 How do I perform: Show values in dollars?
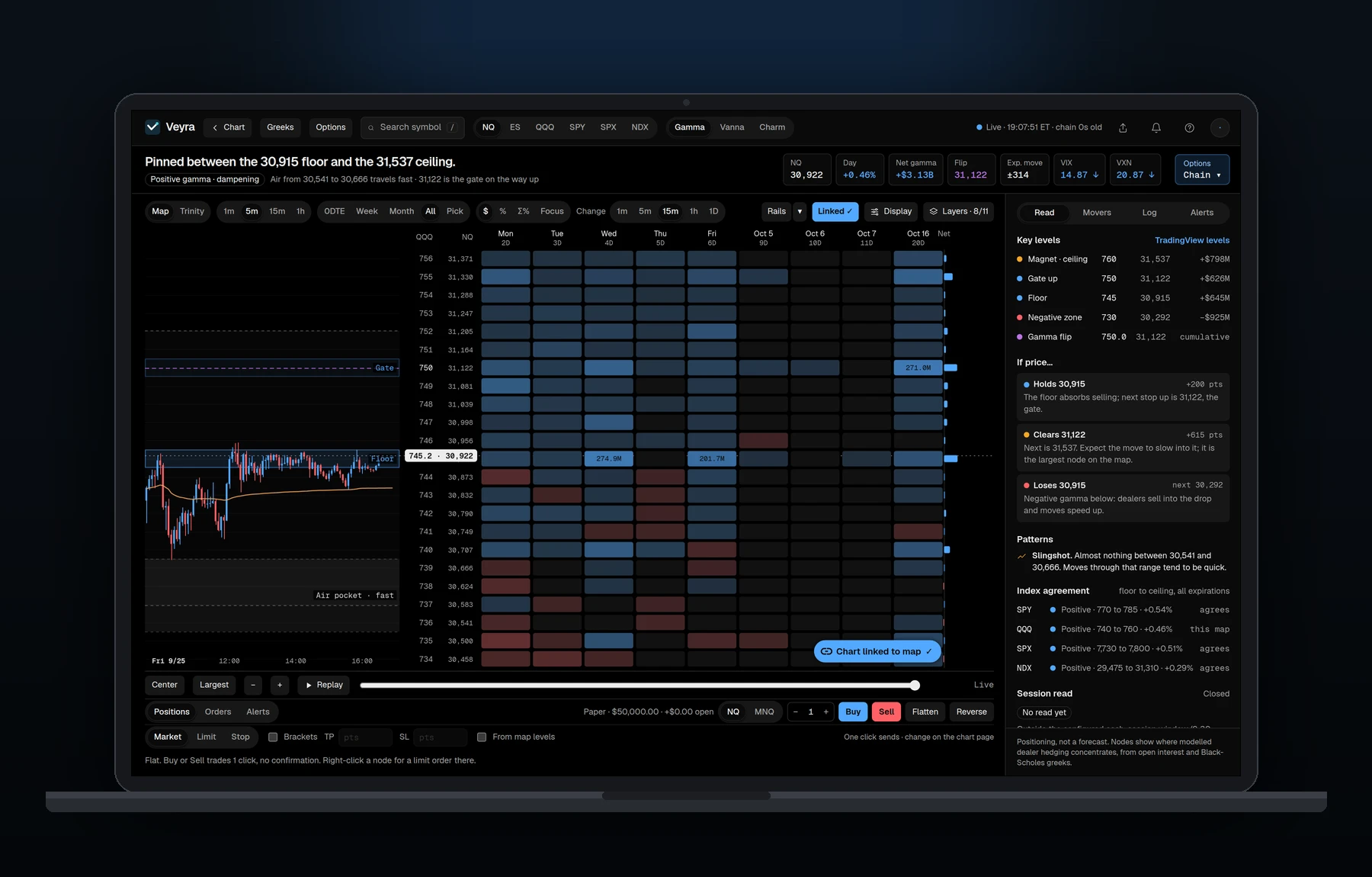[x=486, y=211]
